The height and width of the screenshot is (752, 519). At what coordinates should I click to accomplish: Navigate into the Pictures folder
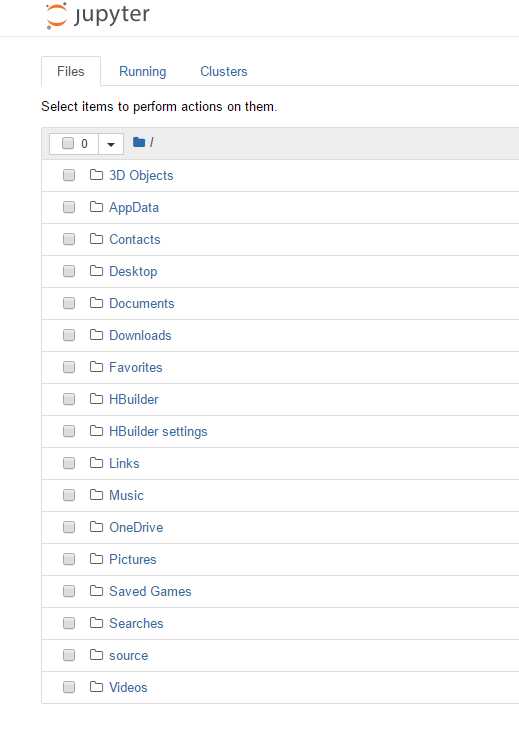[133, 559]
